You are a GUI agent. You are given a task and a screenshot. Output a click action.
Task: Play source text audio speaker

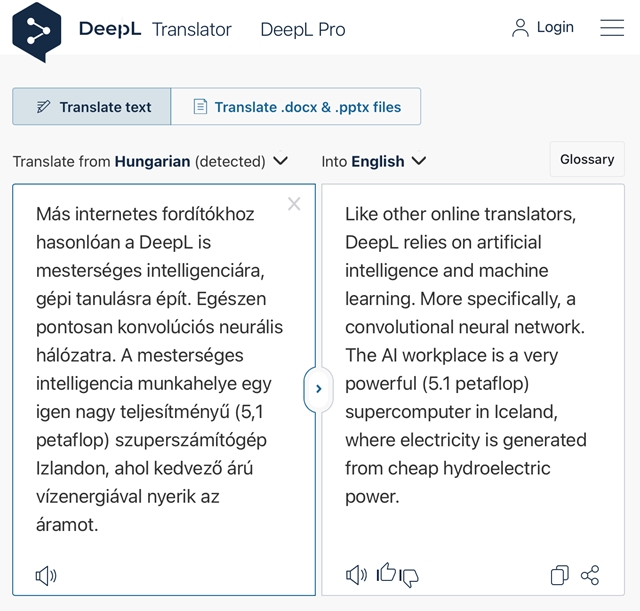coord(46,576)
